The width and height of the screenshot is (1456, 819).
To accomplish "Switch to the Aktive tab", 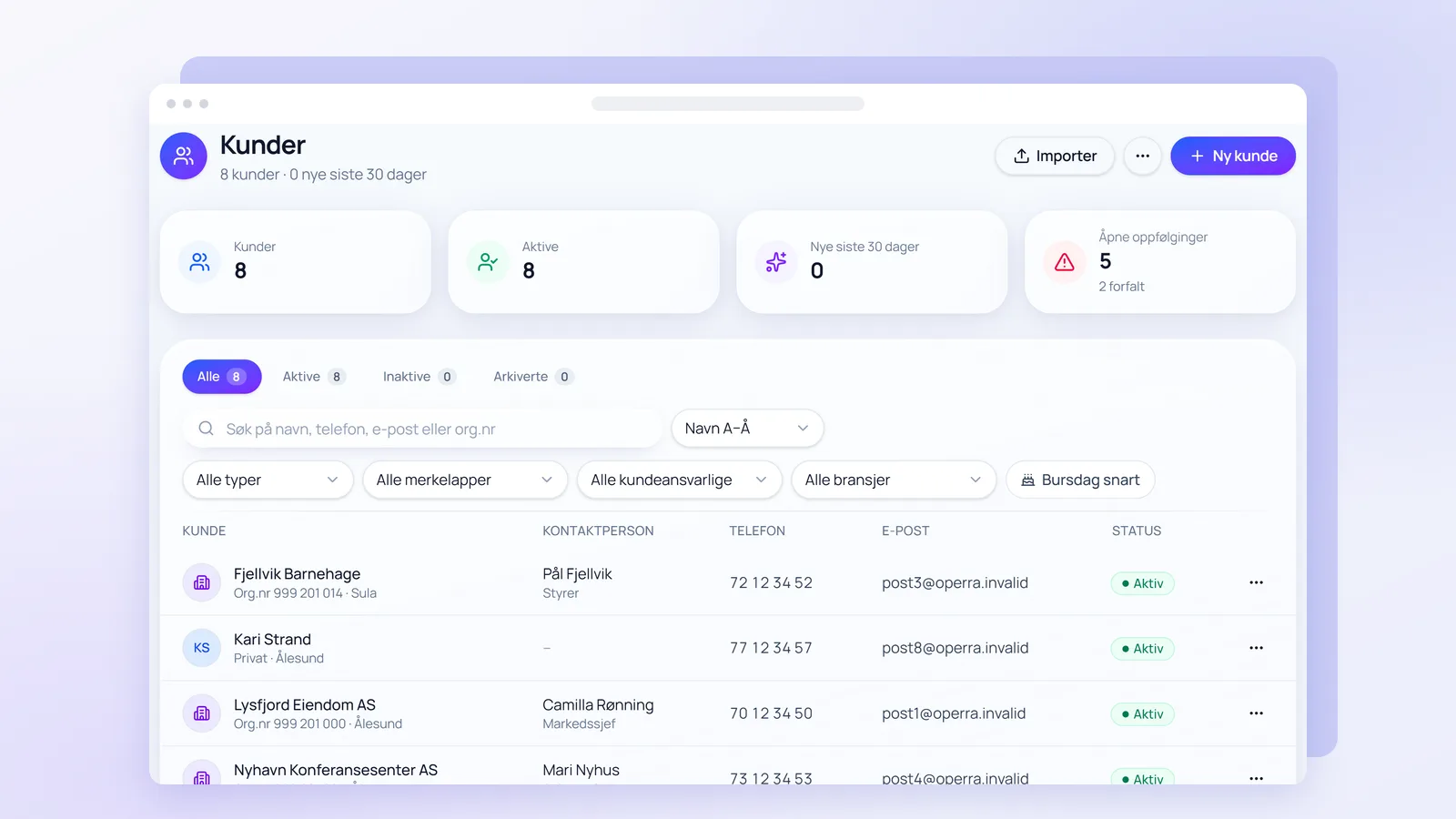I will (314, 377).
